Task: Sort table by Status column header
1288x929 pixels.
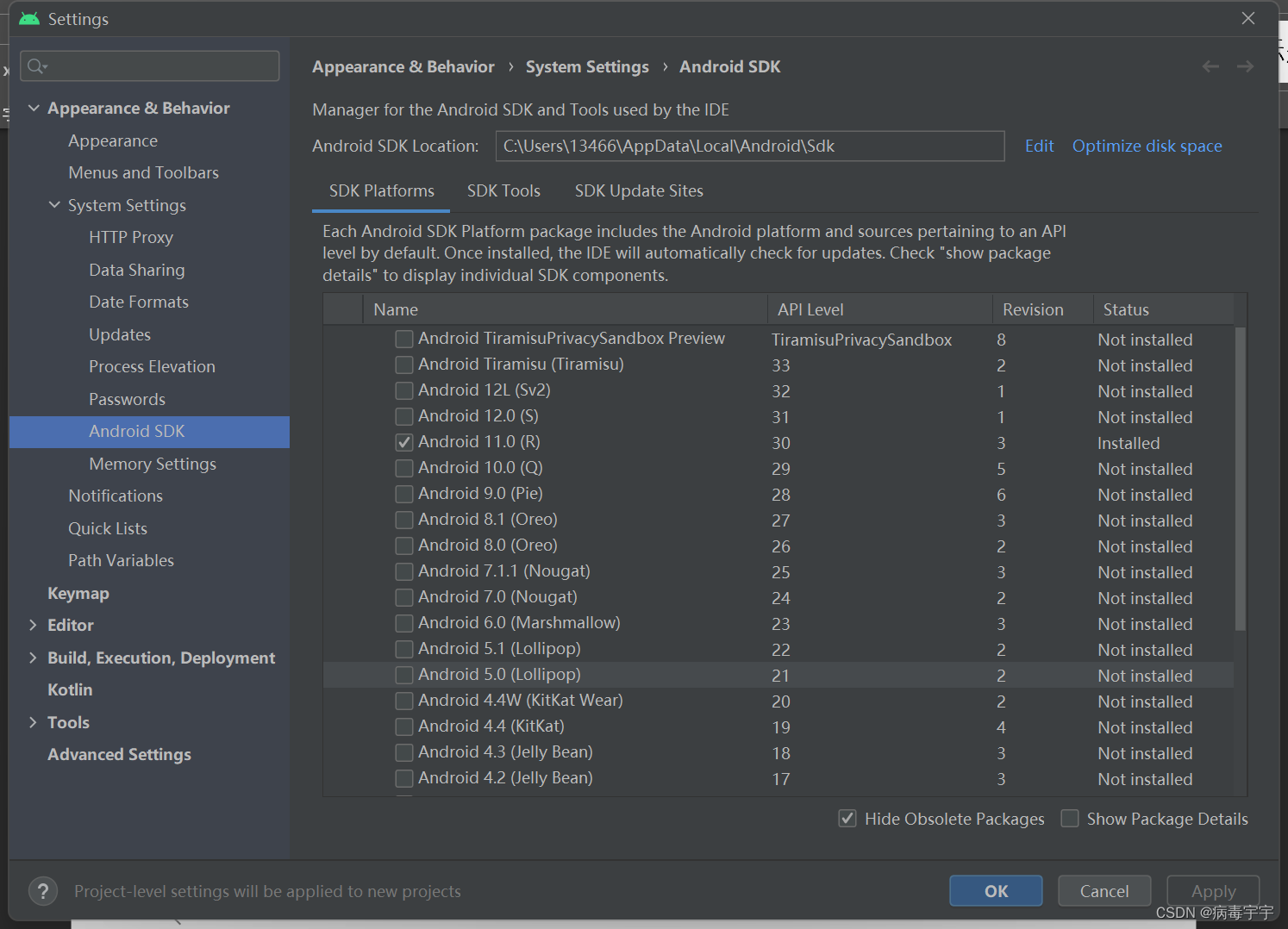Action: [x=1164, y=309]
